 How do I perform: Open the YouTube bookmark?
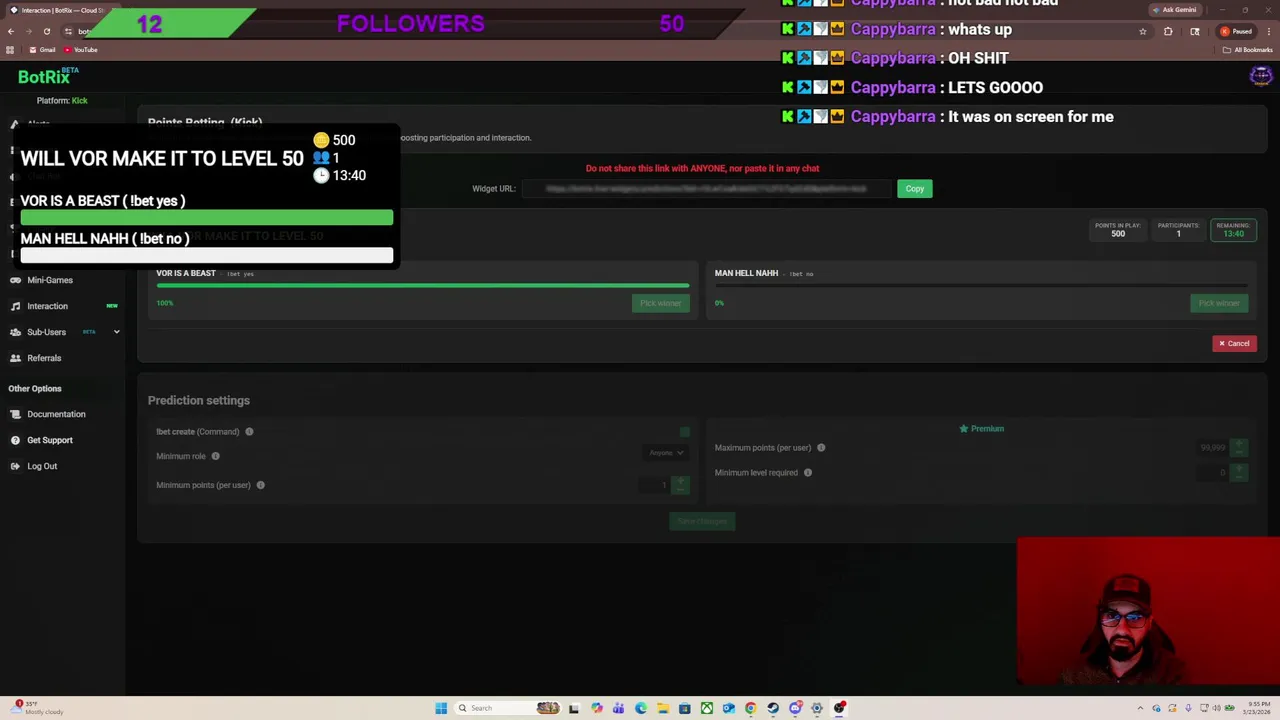click(x=80, y=50)
